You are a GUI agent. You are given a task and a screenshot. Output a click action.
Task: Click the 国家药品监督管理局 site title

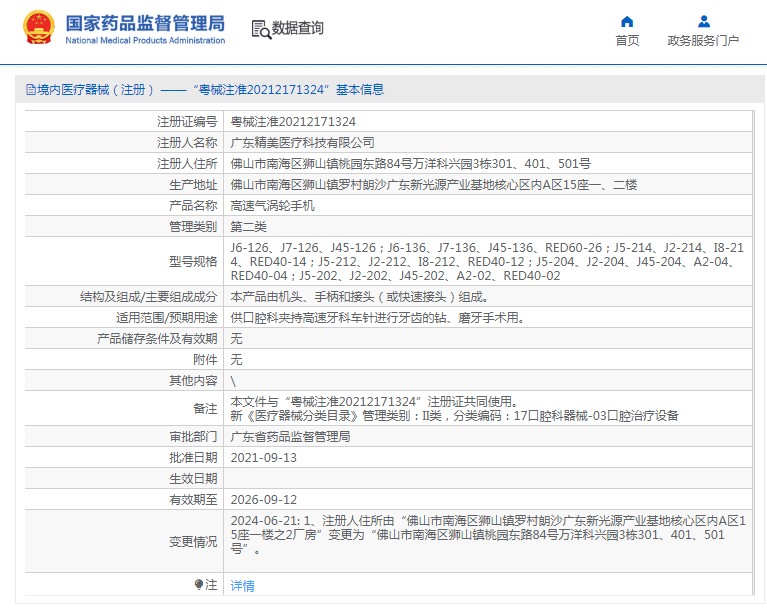145,23
